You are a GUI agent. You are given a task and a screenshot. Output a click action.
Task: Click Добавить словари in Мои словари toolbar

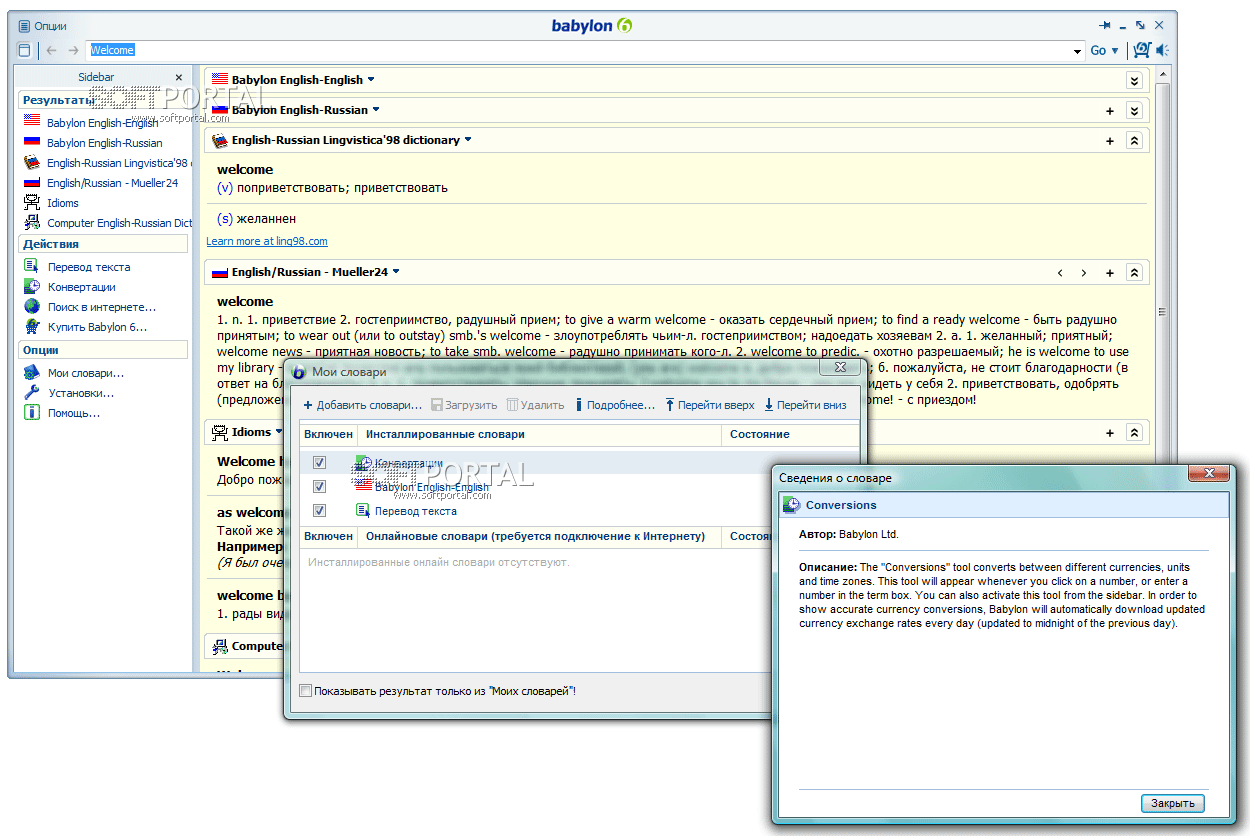(363, 405)
